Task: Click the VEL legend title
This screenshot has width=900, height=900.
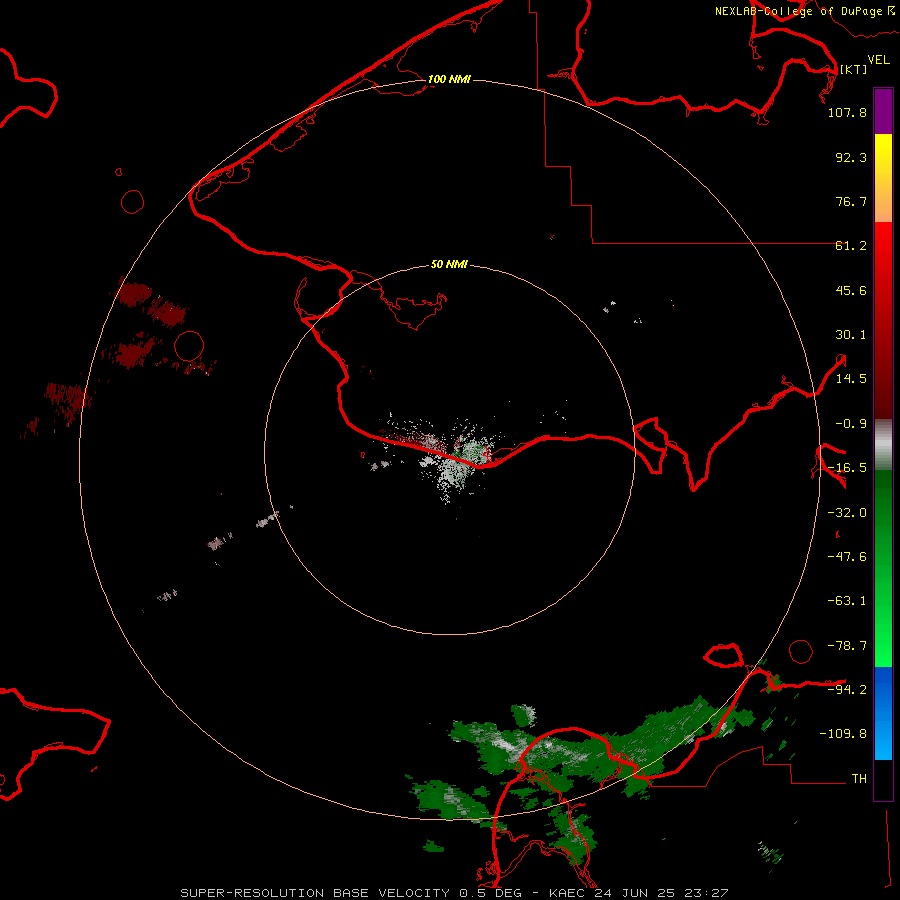Action: [878, 60]
